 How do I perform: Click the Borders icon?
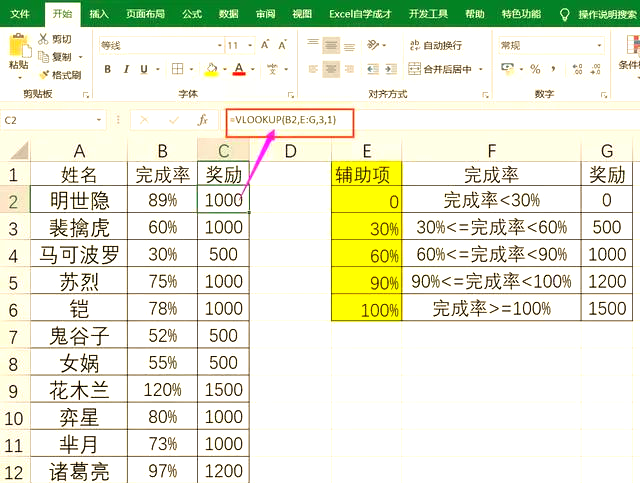tap(178, 69)
